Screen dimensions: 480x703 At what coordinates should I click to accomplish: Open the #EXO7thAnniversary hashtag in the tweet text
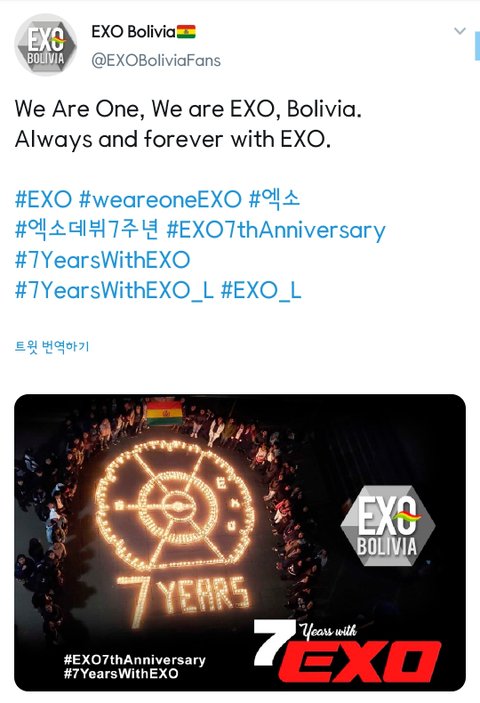(276, 230)
